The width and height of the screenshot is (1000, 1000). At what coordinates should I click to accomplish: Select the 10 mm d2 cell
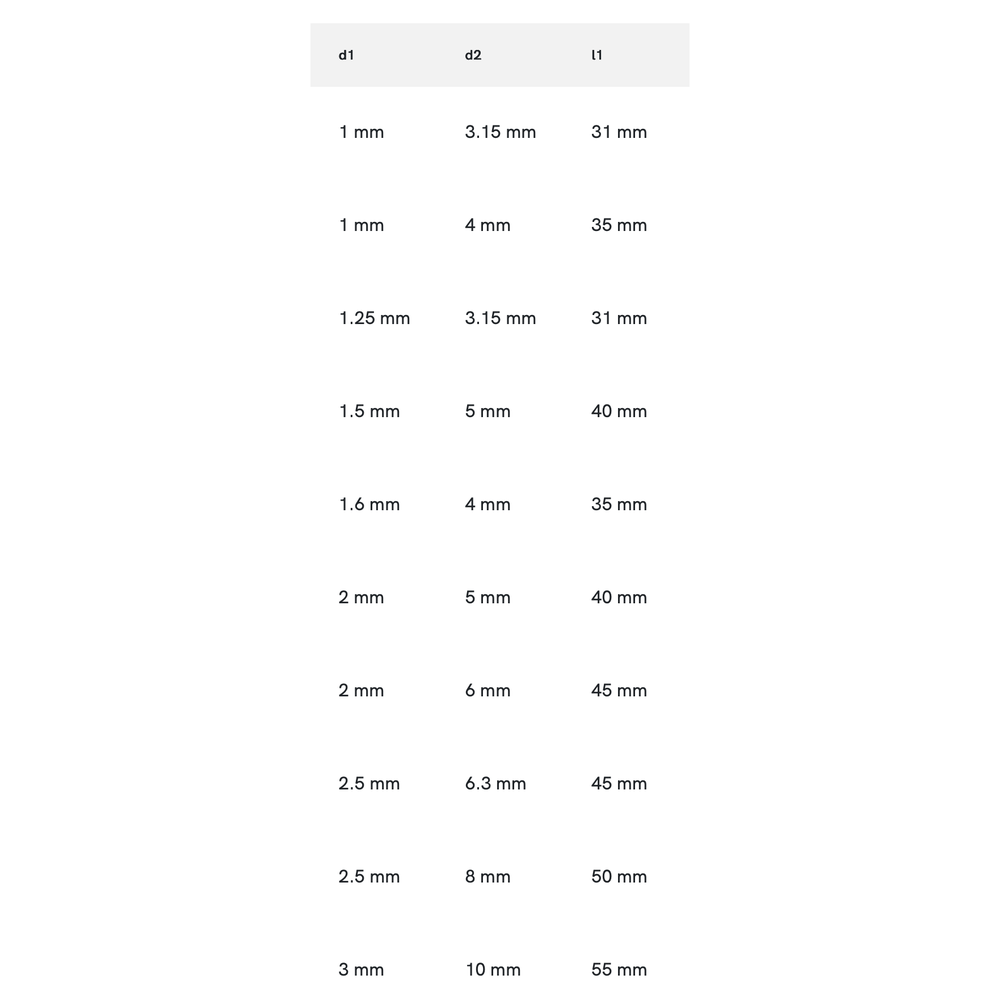[492, 969]
